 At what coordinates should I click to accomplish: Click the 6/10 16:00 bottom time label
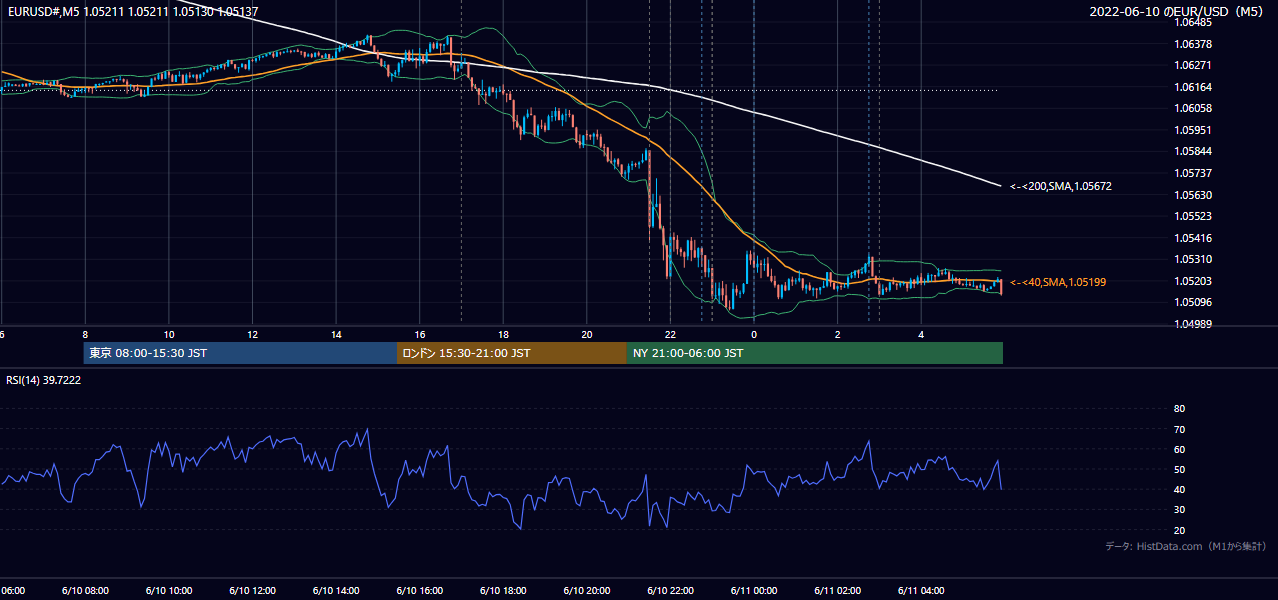(420, 590)
